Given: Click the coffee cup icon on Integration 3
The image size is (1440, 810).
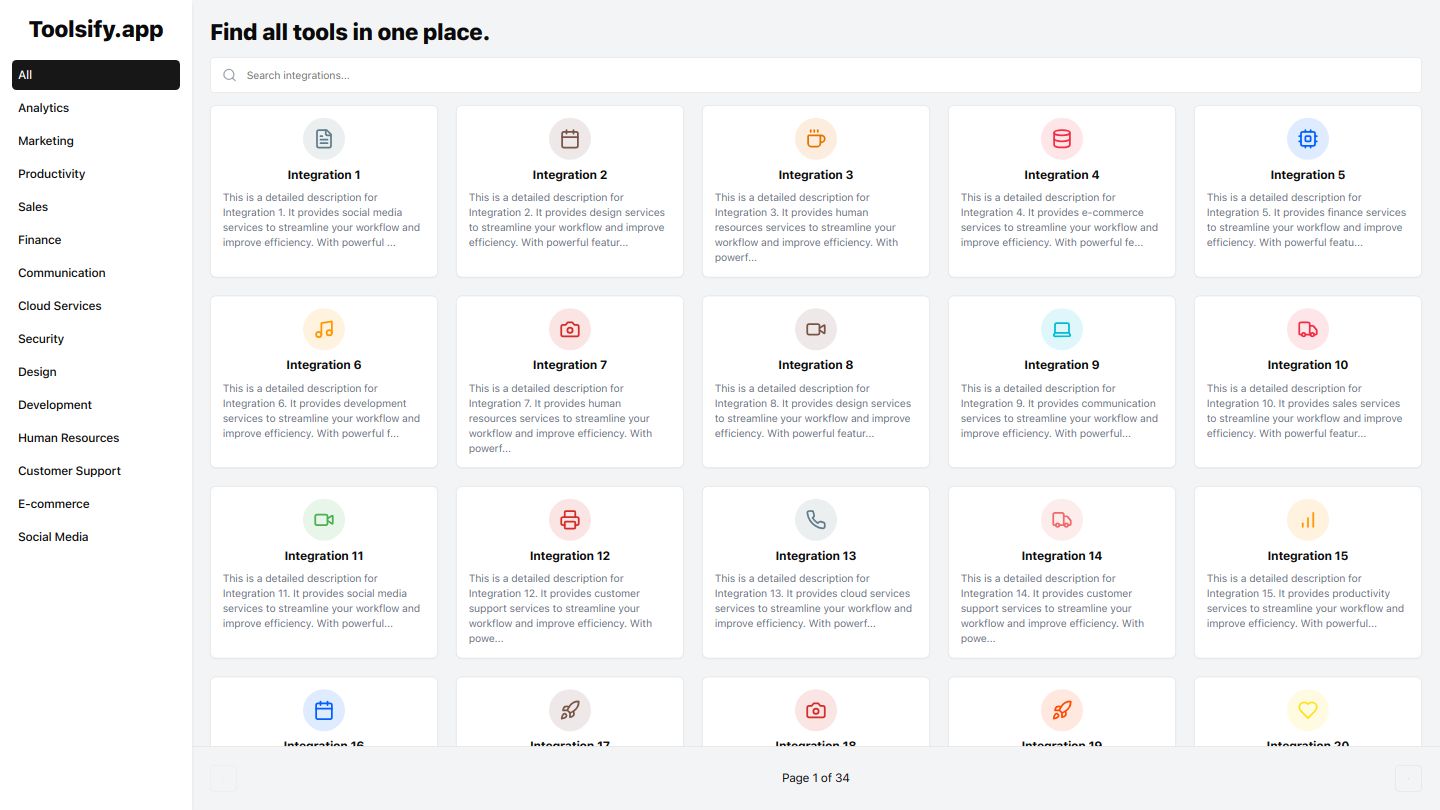Looking at the screenshot, I should 816,139.
